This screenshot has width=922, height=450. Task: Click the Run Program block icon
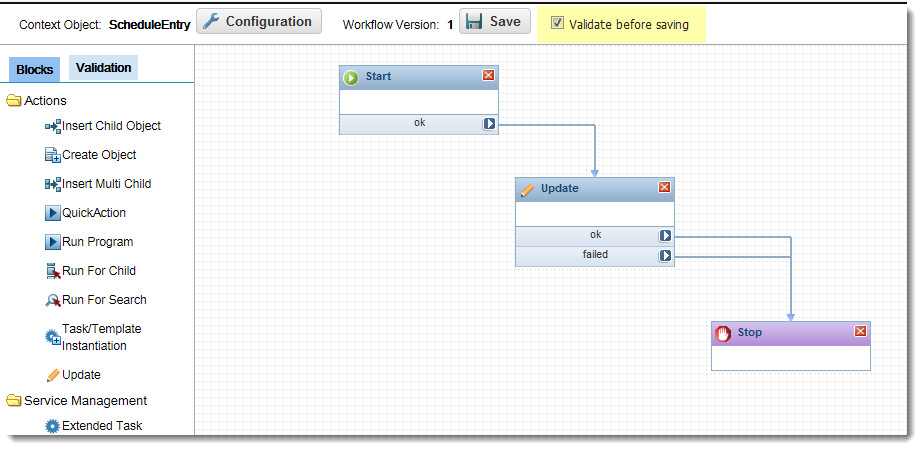(x=53, y=242)
